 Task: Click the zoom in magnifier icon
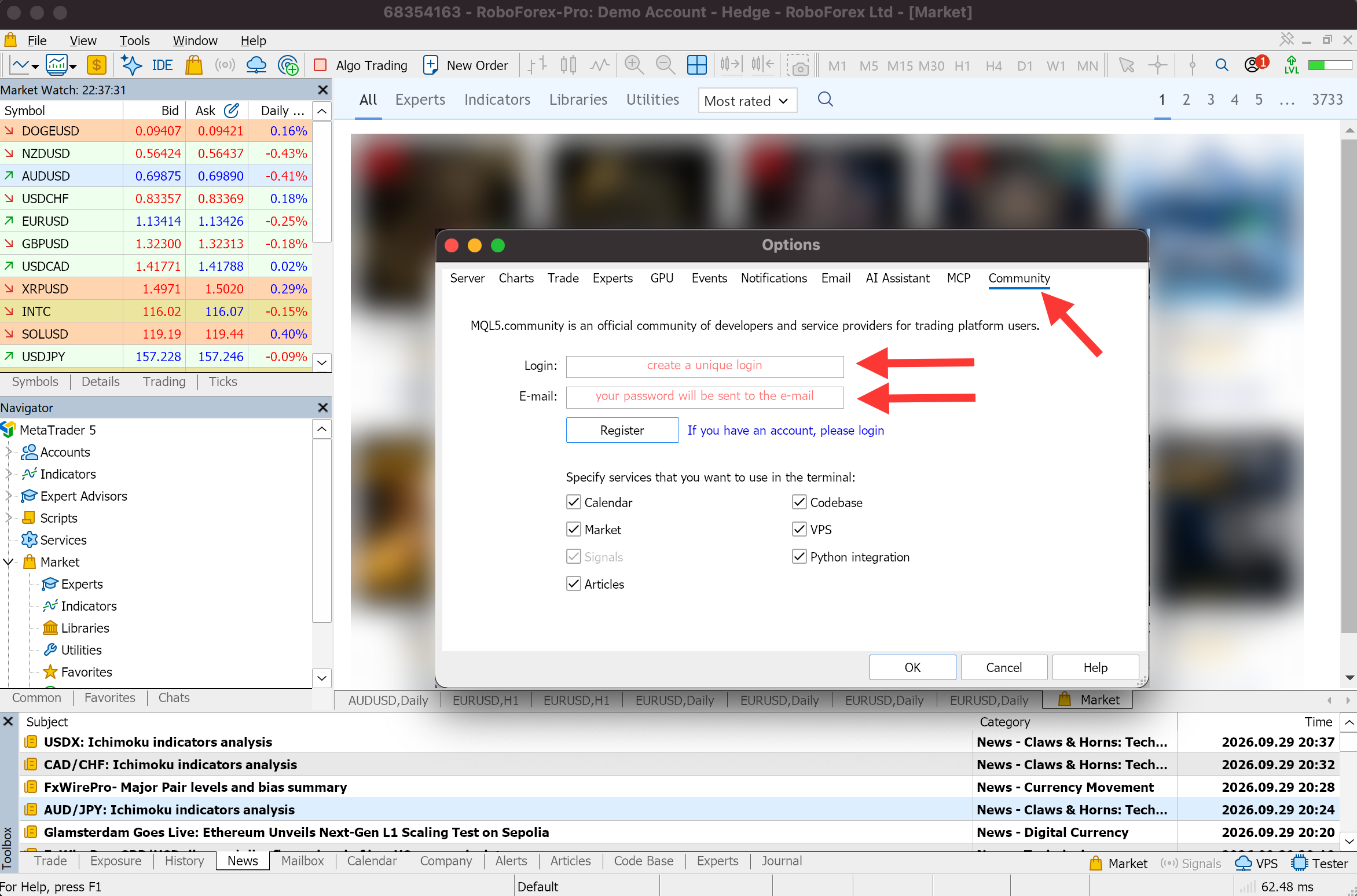coord(635,65)
